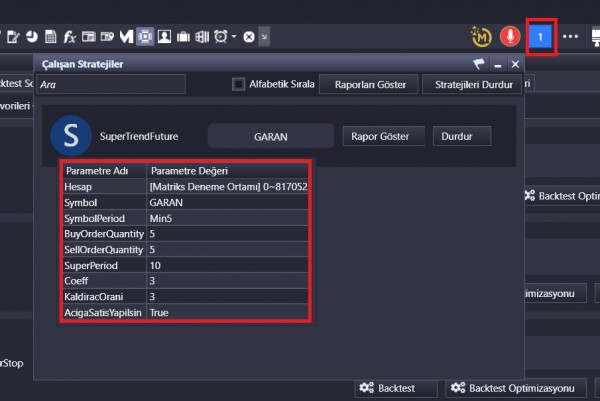This screenshot has height=401, width=600.
Task: Click Rapor Göster for SuperTrendFuture
Action: 383,136
